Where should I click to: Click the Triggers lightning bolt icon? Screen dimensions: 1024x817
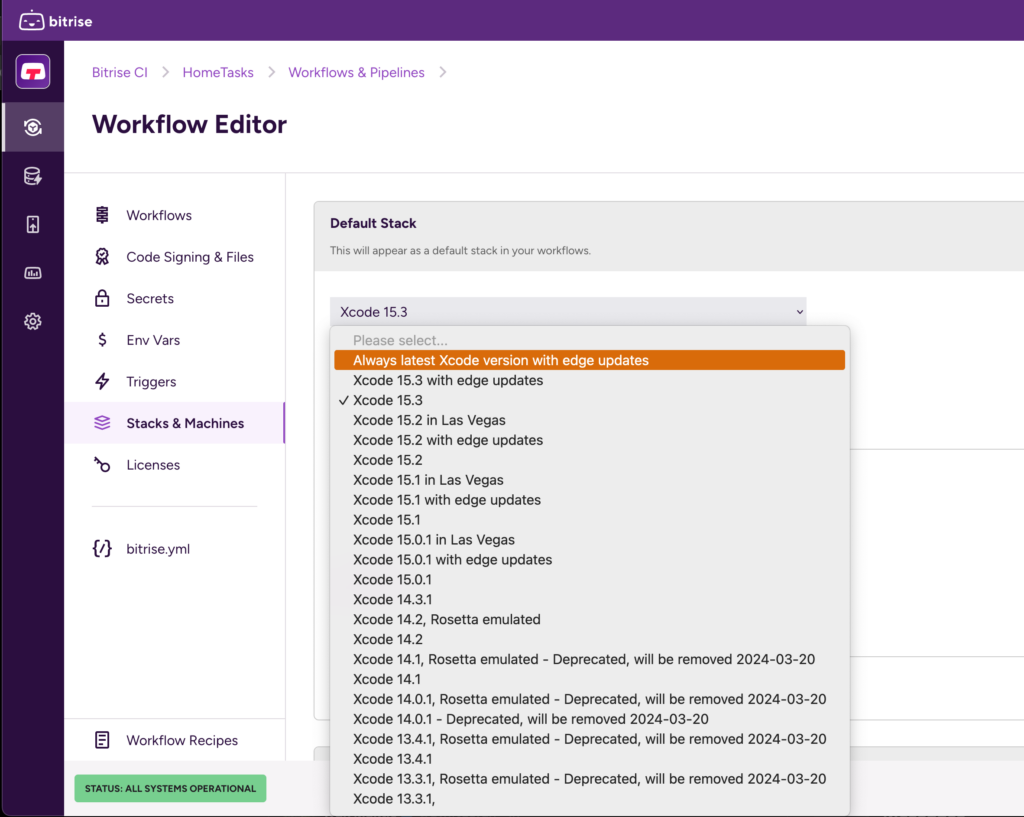[102, 381]
